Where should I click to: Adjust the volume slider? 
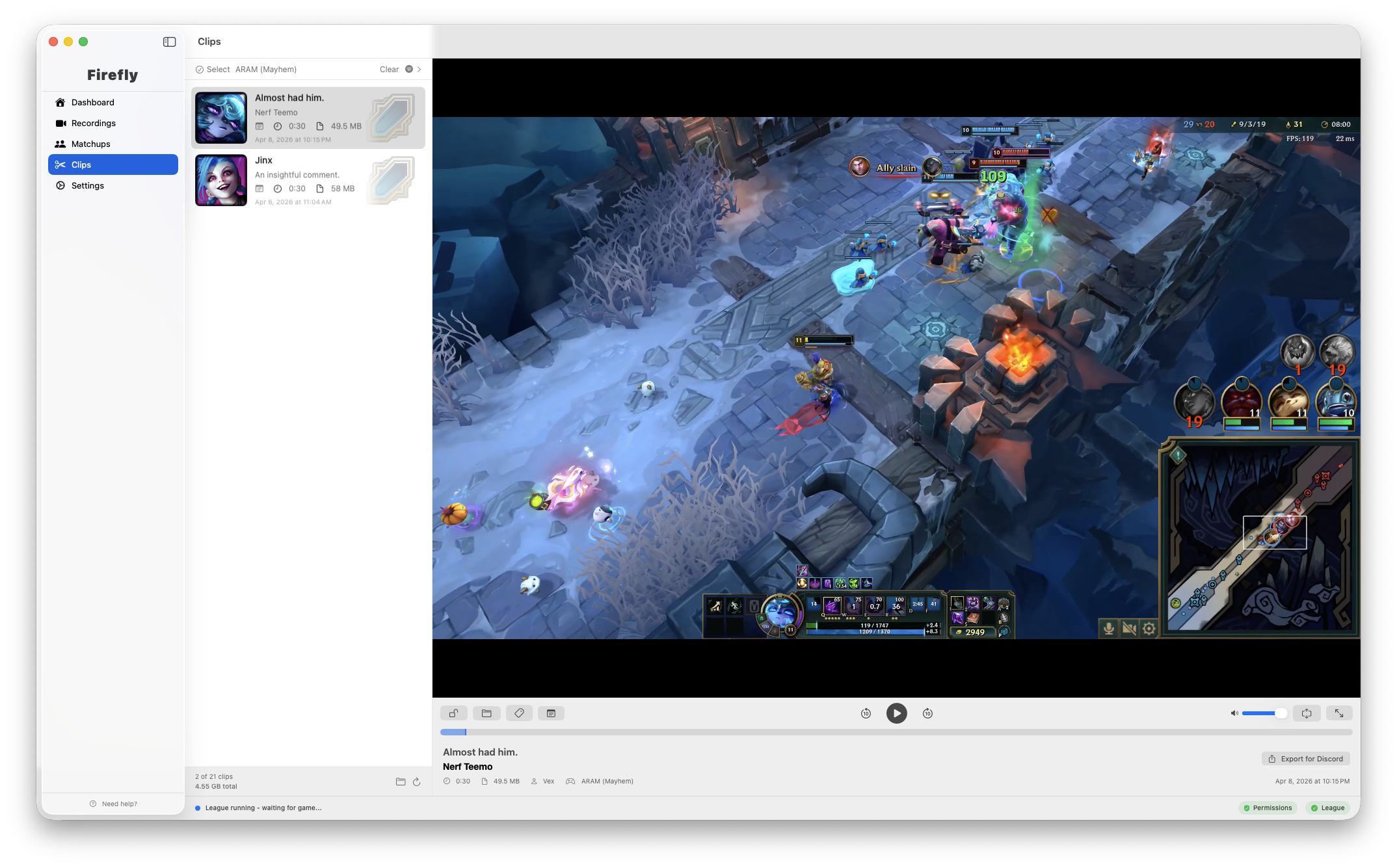pyautogui.click(x=1264, y=713)
